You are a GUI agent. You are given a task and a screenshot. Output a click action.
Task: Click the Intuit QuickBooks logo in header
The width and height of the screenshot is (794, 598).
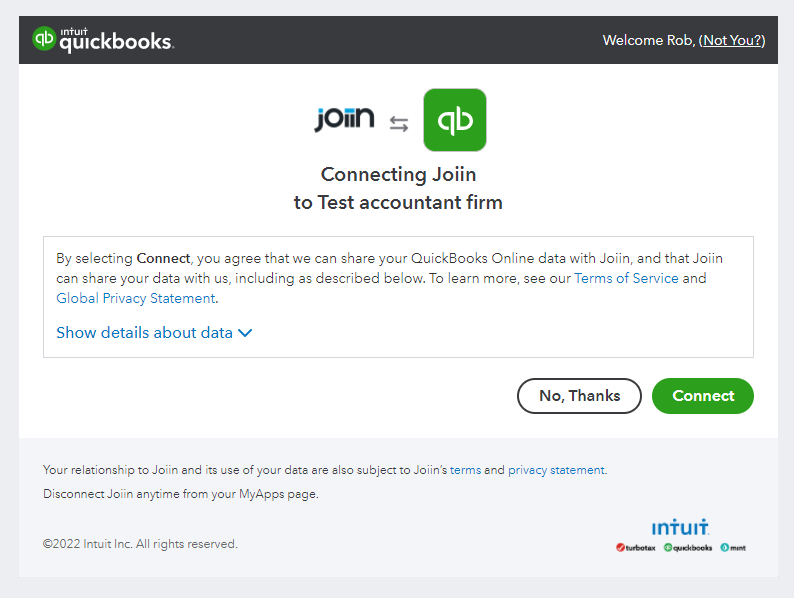click(x=103, y=39)
